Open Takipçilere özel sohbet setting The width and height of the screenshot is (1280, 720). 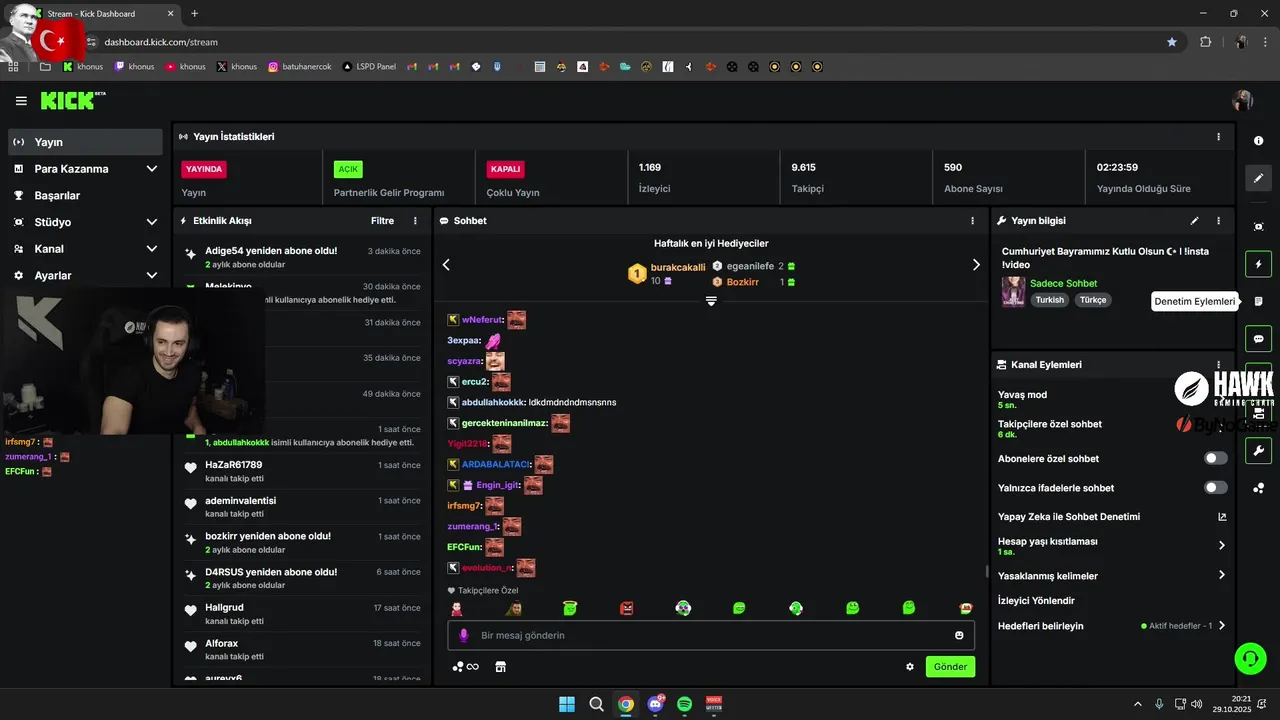1110,428
